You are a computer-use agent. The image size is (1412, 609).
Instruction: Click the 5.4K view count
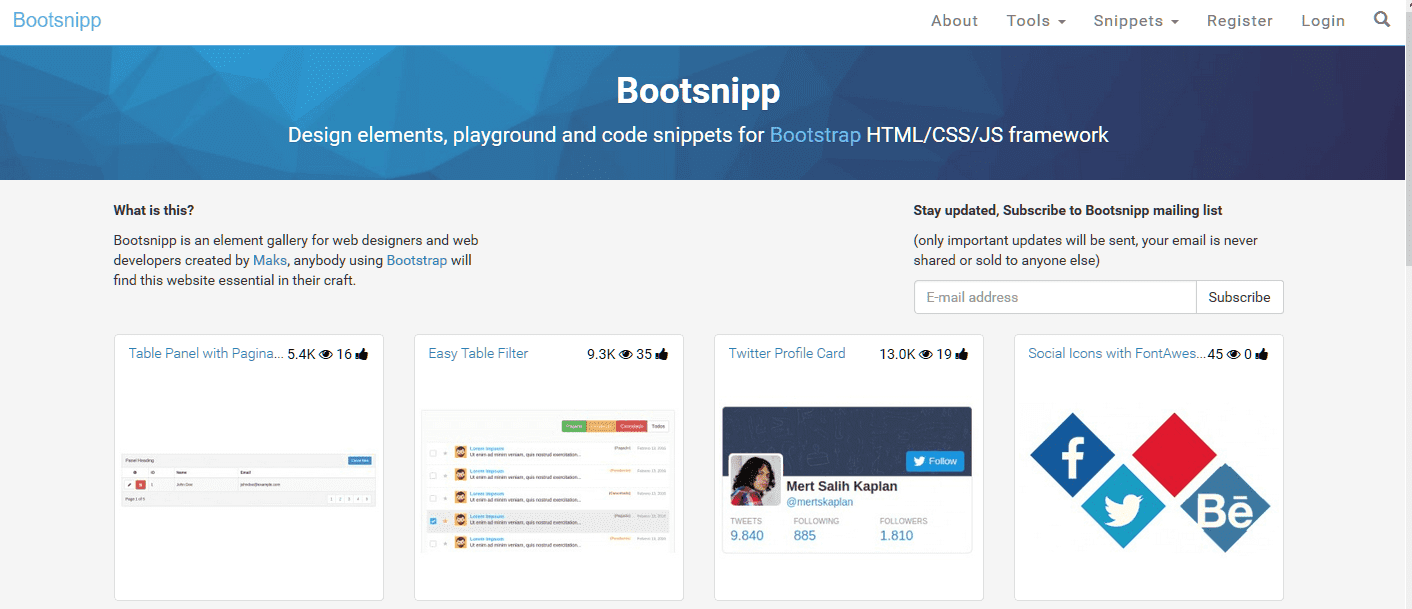click(x=301, y=354)
